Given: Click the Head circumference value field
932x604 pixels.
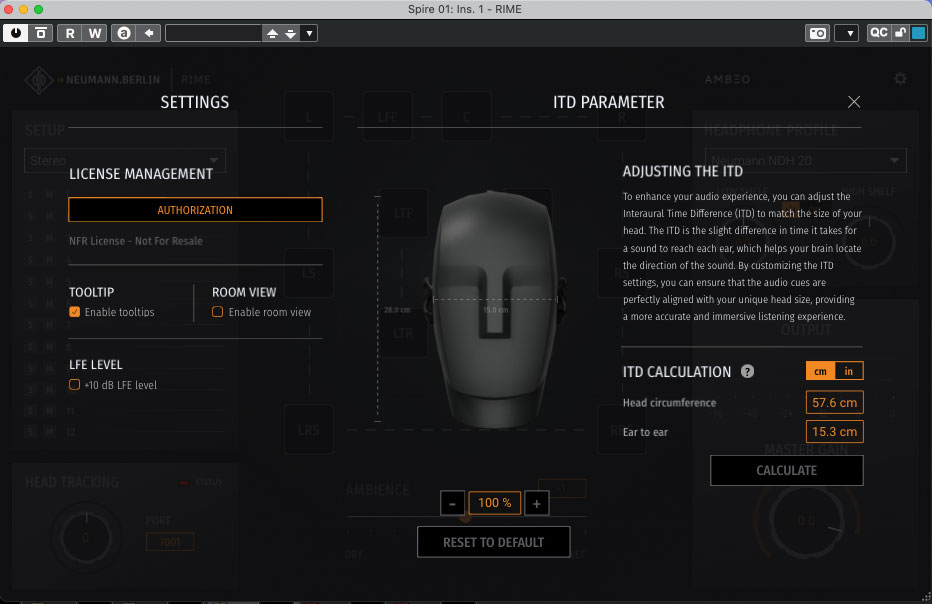Looking at the screenshot, I should 834,403.
